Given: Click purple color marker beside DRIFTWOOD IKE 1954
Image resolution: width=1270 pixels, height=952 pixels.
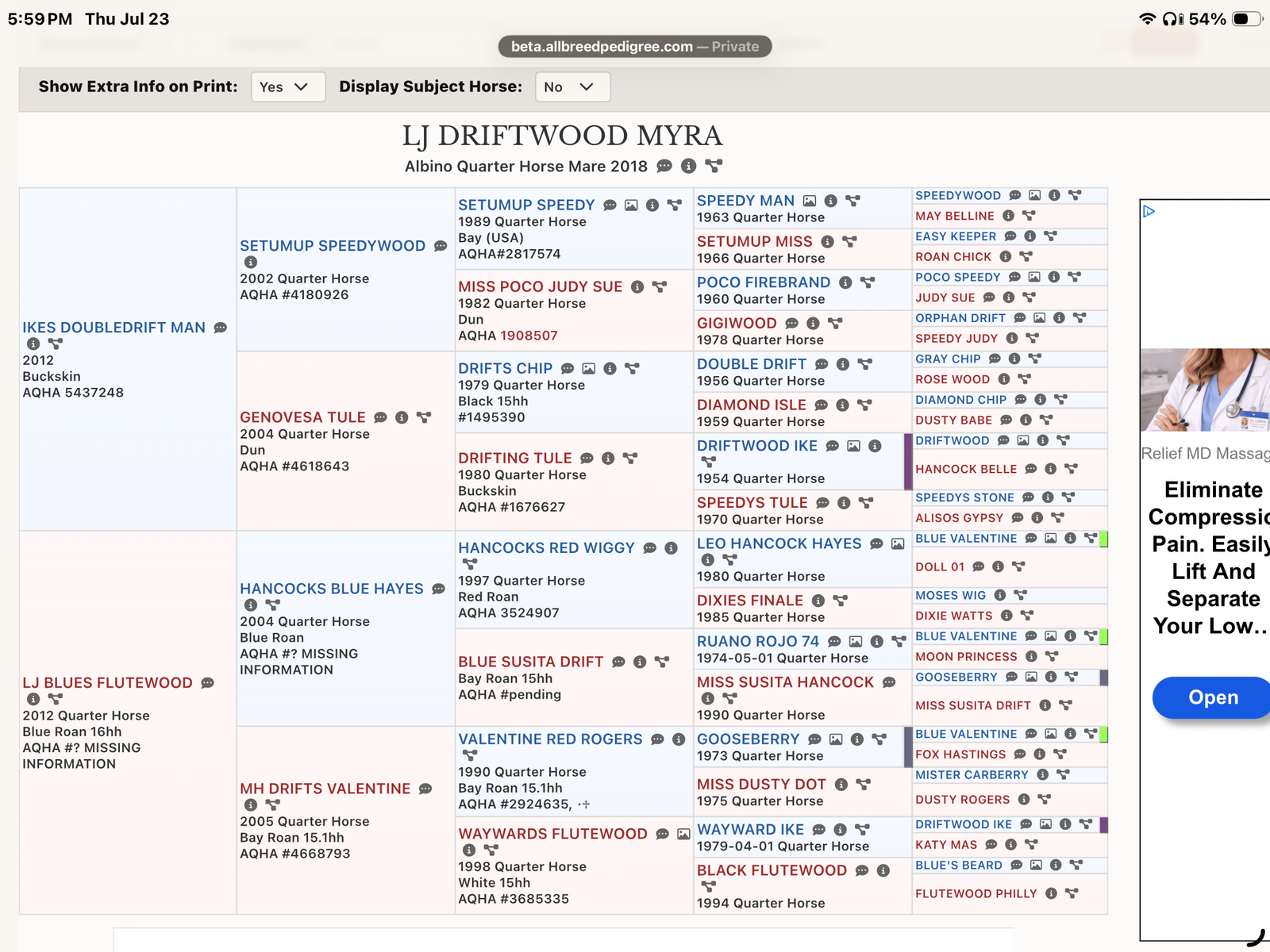Looking at the screenshot, I should point(908,462).
